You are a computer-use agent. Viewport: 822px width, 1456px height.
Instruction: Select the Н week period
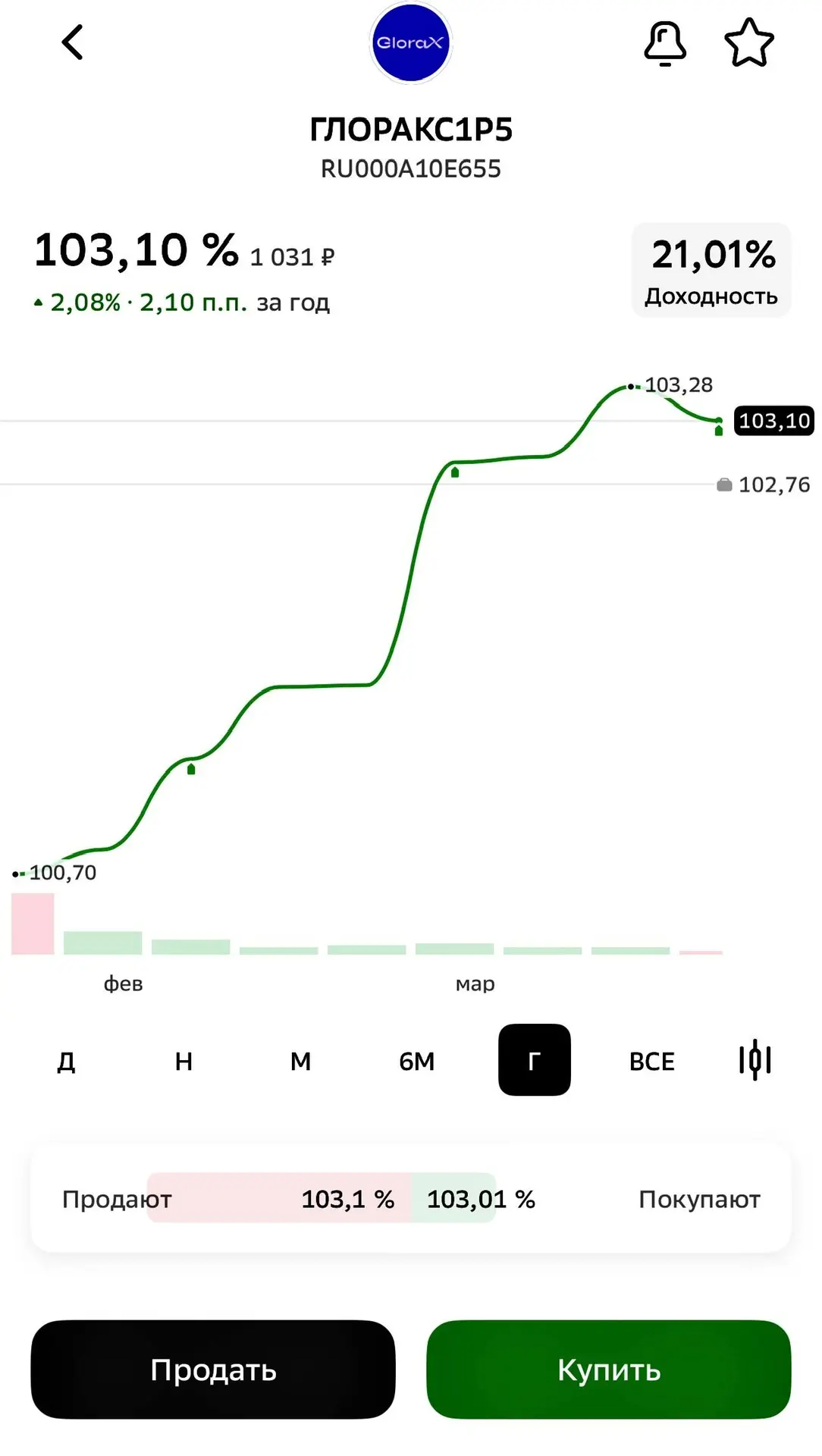tap(184, 1060)
